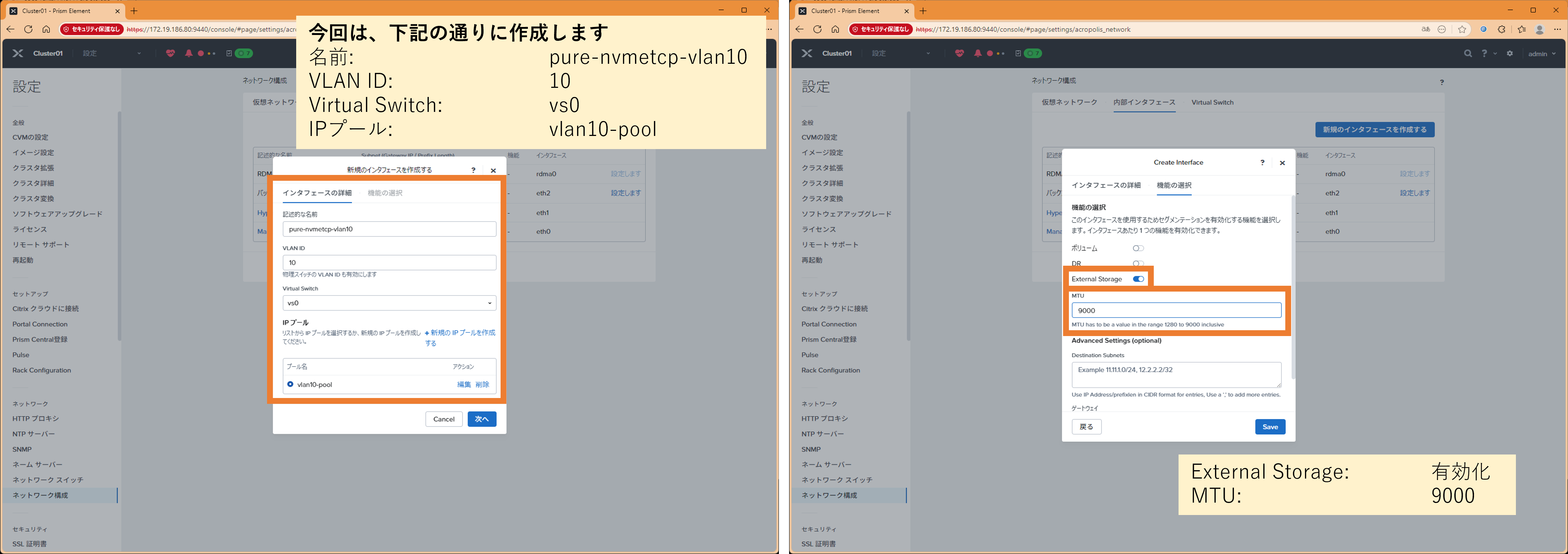Click the MTU input field
Viewport: 1568px width, 554px height.
[1175, 311]
